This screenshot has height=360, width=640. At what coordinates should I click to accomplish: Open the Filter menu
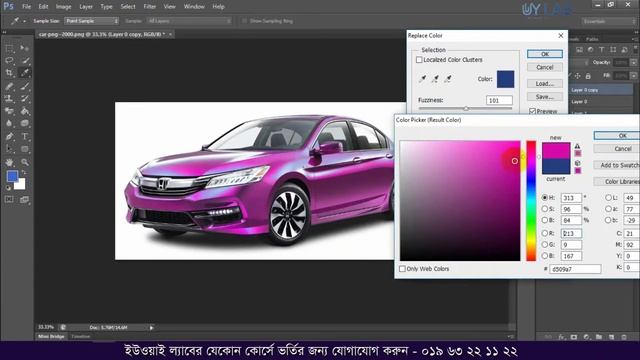150,7
